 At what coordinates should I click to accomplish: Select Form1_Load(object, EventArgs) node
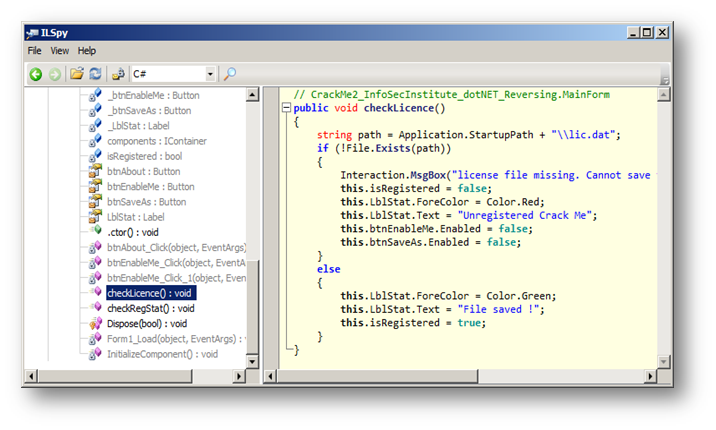(176, 339)
